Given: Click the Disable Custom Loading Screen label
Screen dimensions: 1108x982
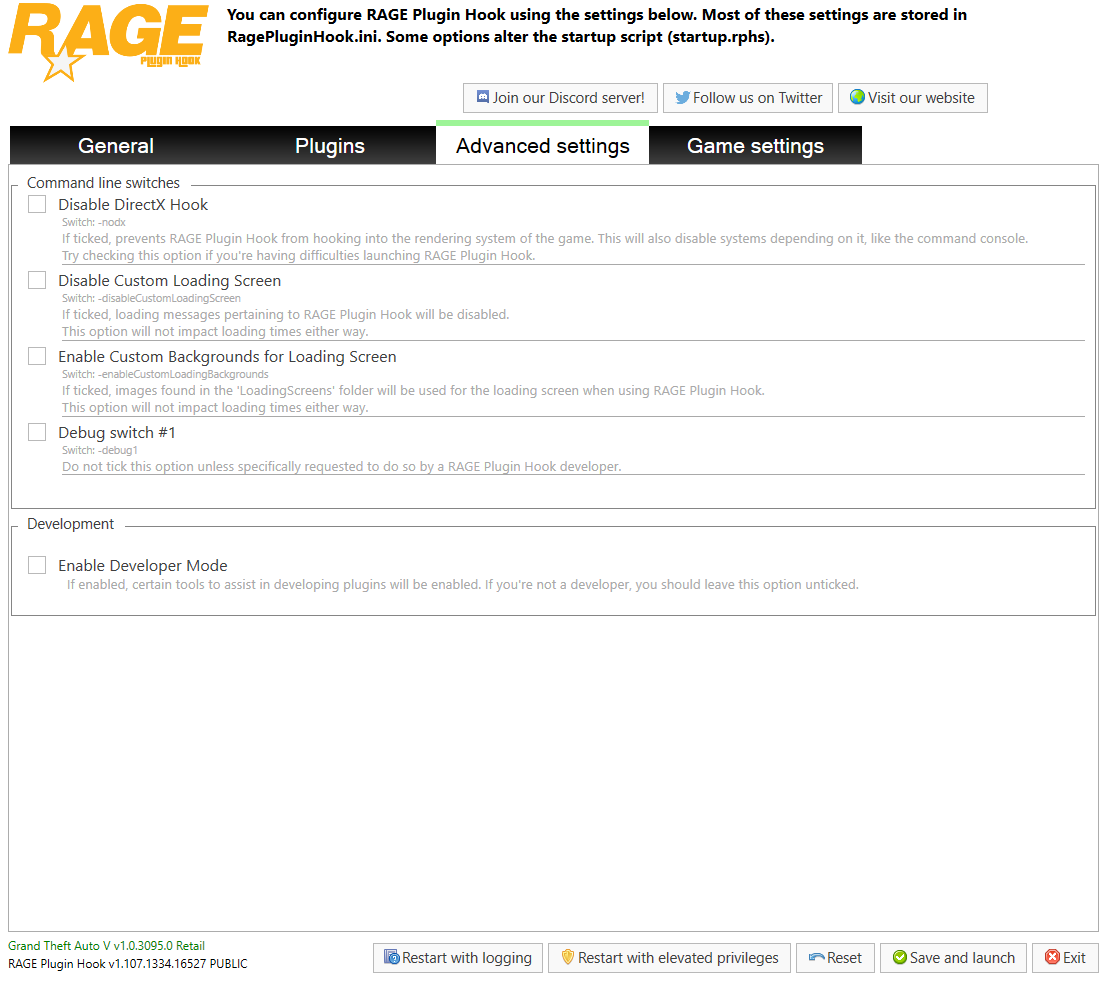Looking at the screenshot, I should 170,280.
